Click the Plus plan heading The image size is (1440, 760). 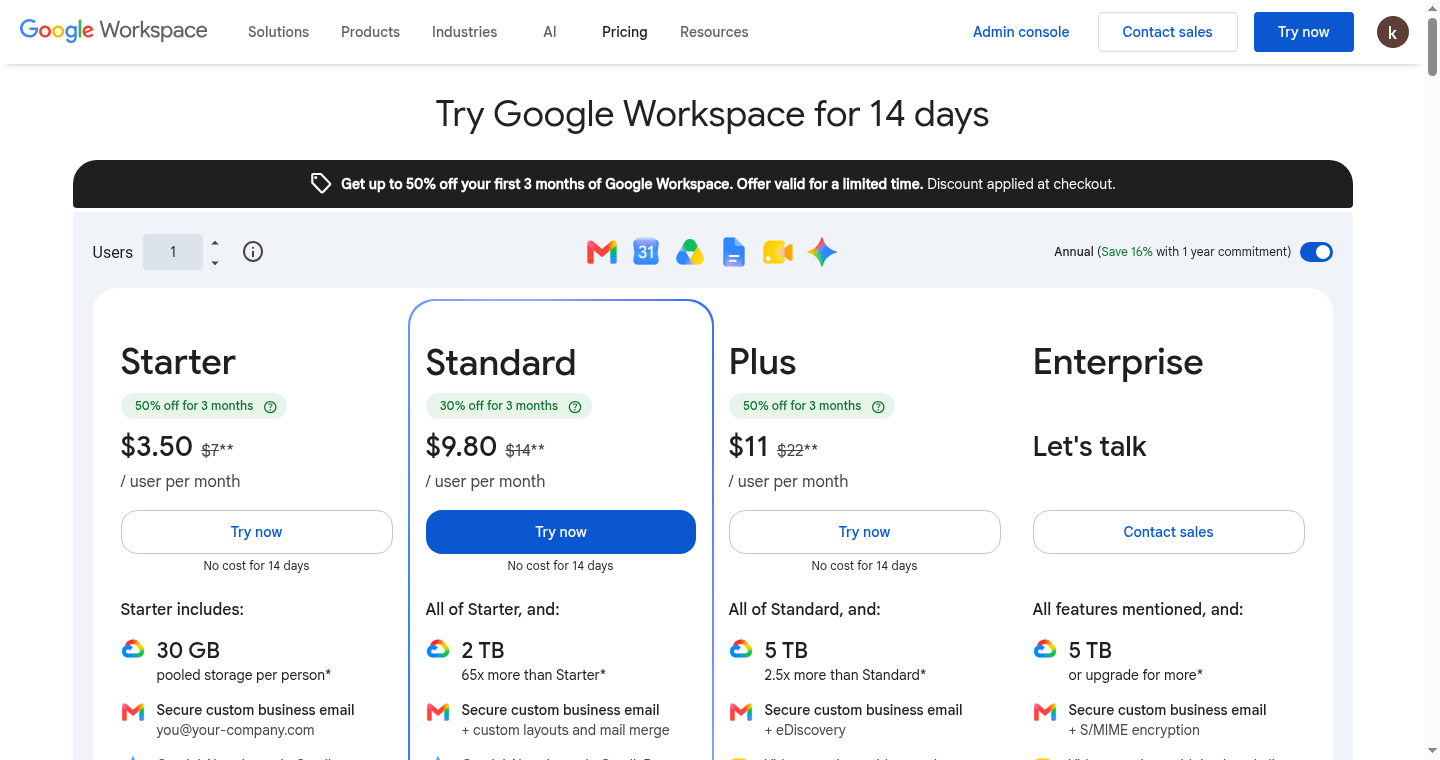pos(763,361)
